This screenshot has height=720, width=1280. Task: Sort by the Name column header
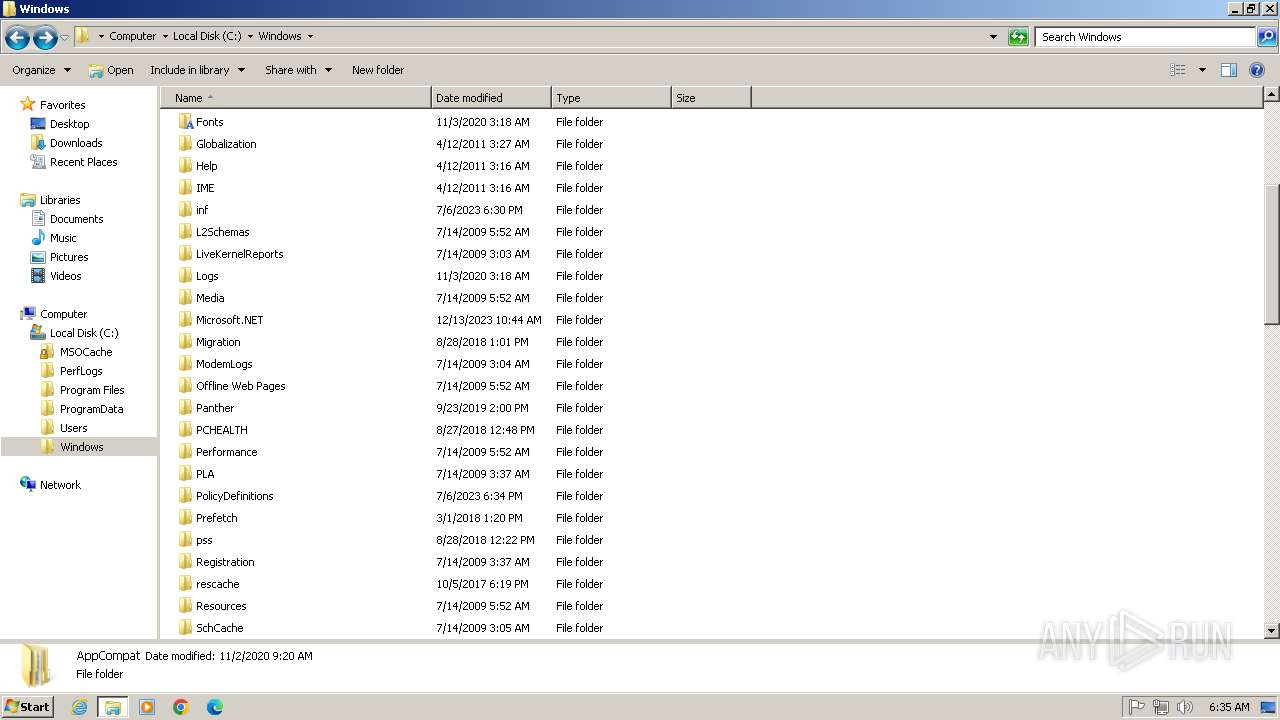point(296,98)
